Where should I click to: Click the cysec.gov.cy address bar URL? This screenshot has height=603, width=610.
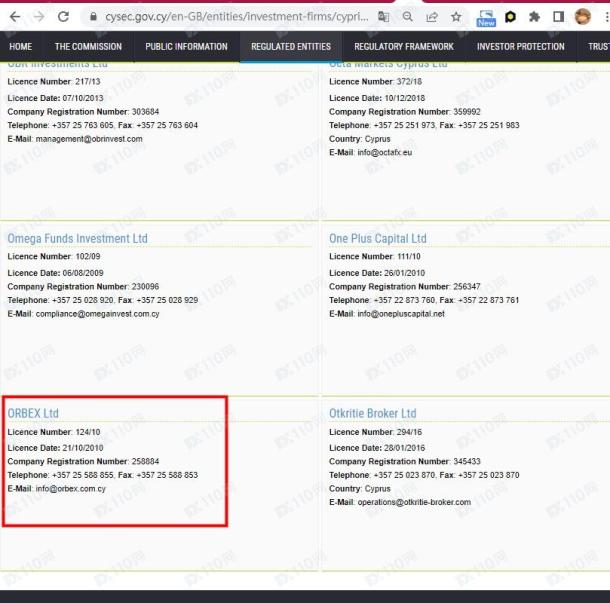(x=237, y=17)
